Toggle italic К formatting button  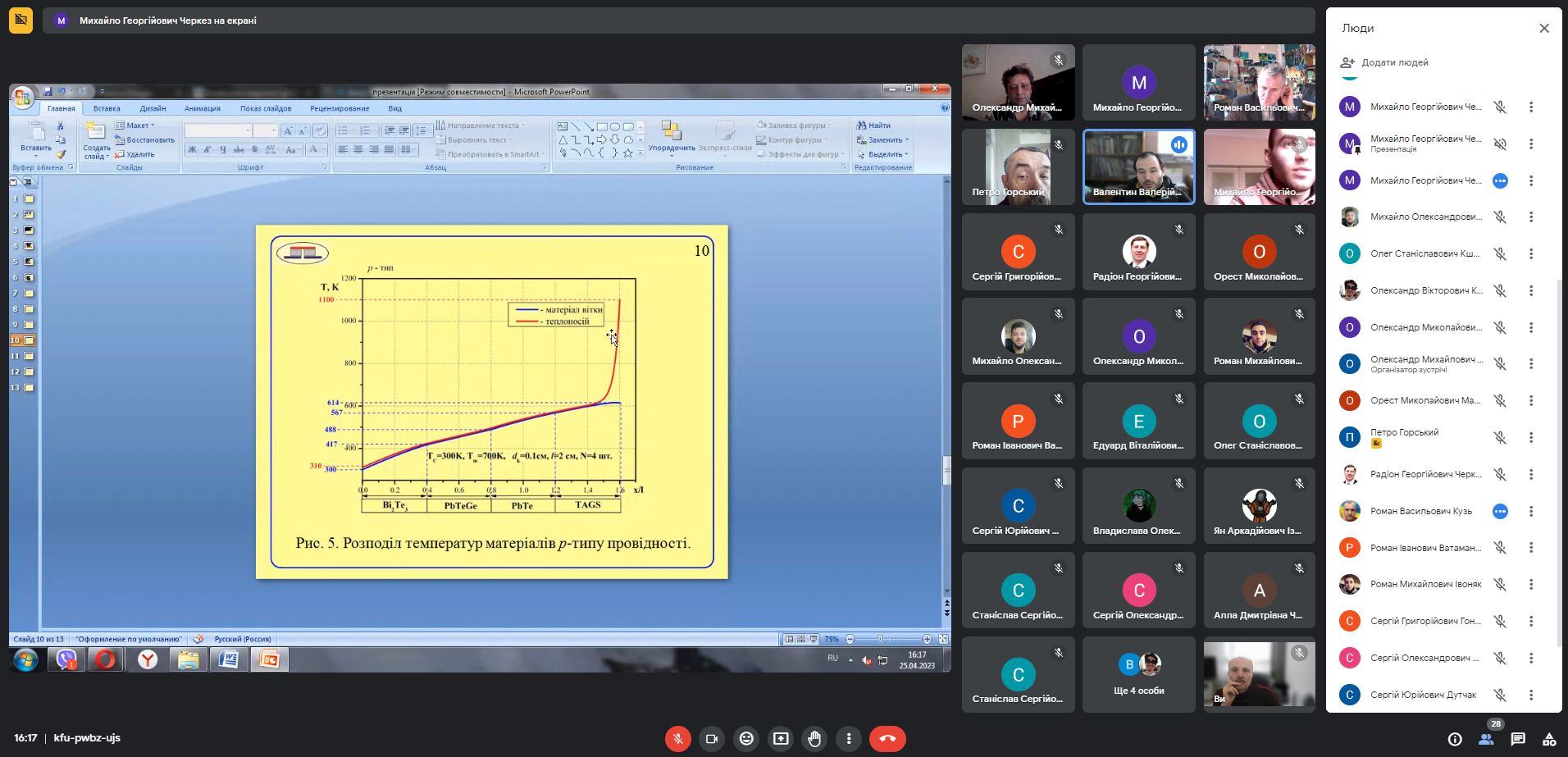tap(207, 149)
